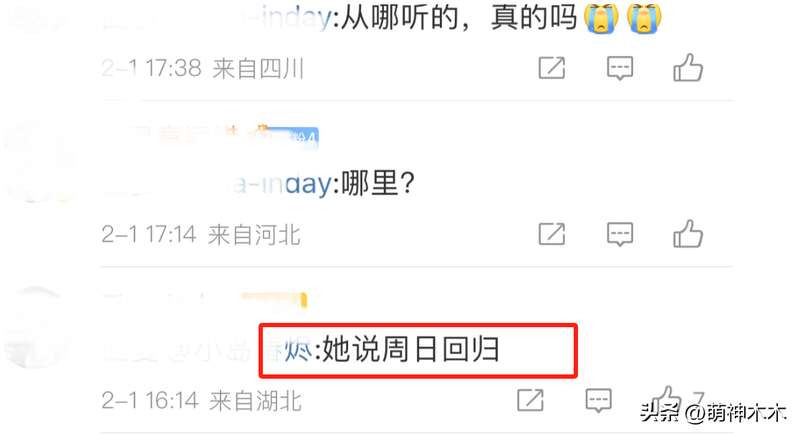This screenshot has width=800, height=436.
Task: View the avatar of the 湖北 commenter
Action: [33, 327]
